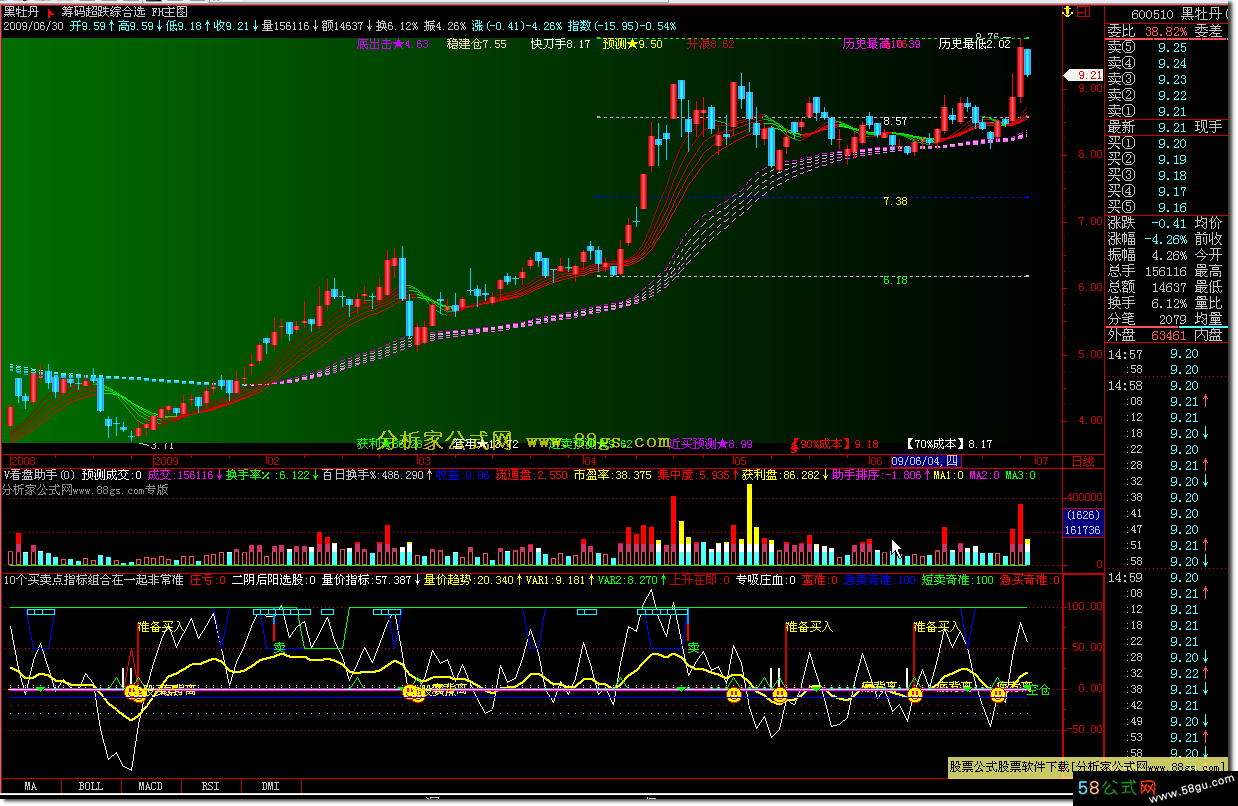Switch to the BOLL indicator tab
1238x806 pixels.
point(91,786)
